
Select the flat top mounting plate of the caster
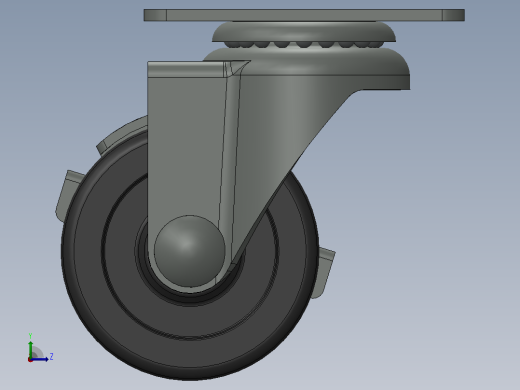tap(304, 15)
